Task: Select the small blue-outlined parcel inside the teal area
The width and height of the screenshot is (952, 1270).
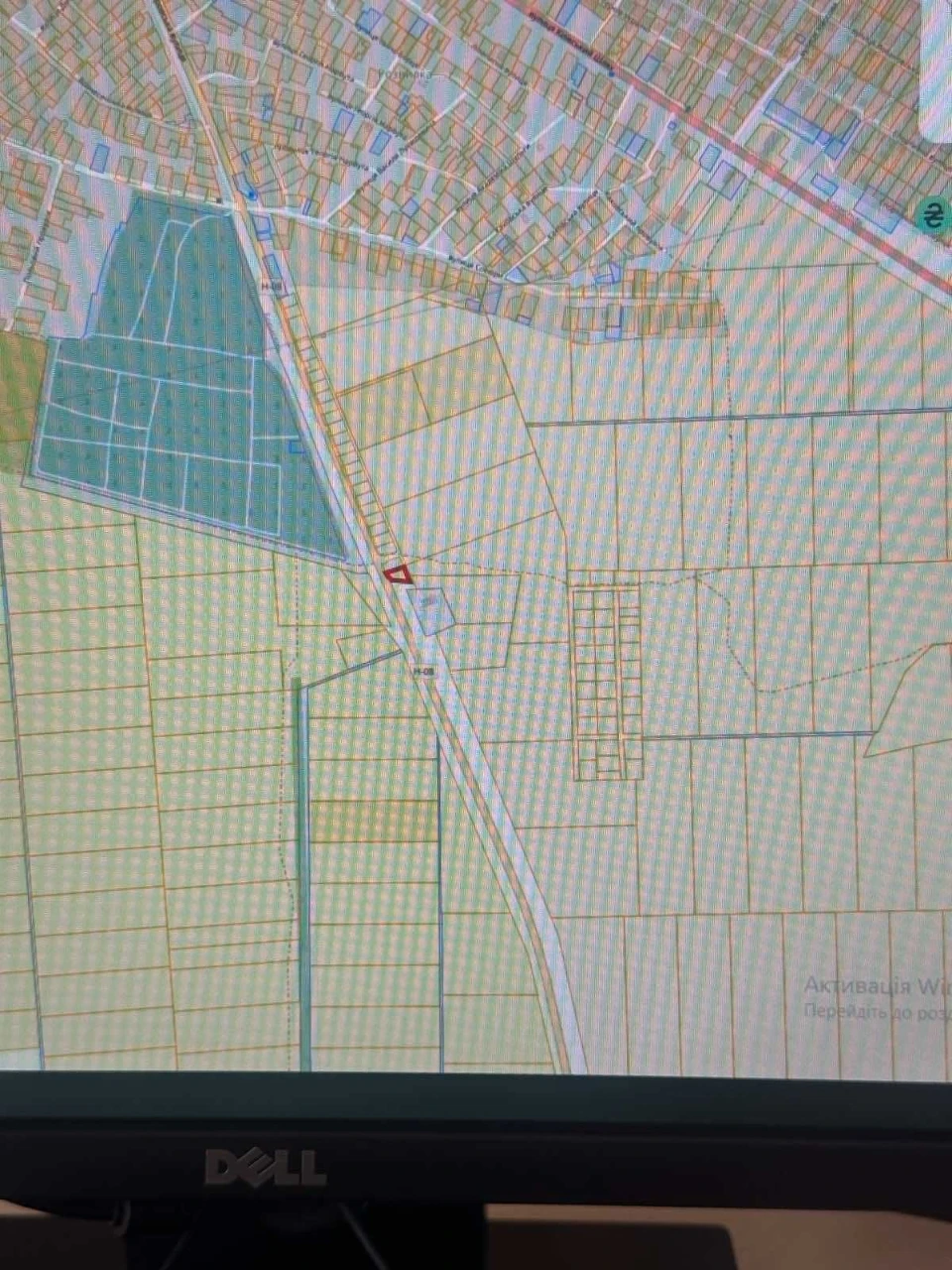Action: pos(295,447)
